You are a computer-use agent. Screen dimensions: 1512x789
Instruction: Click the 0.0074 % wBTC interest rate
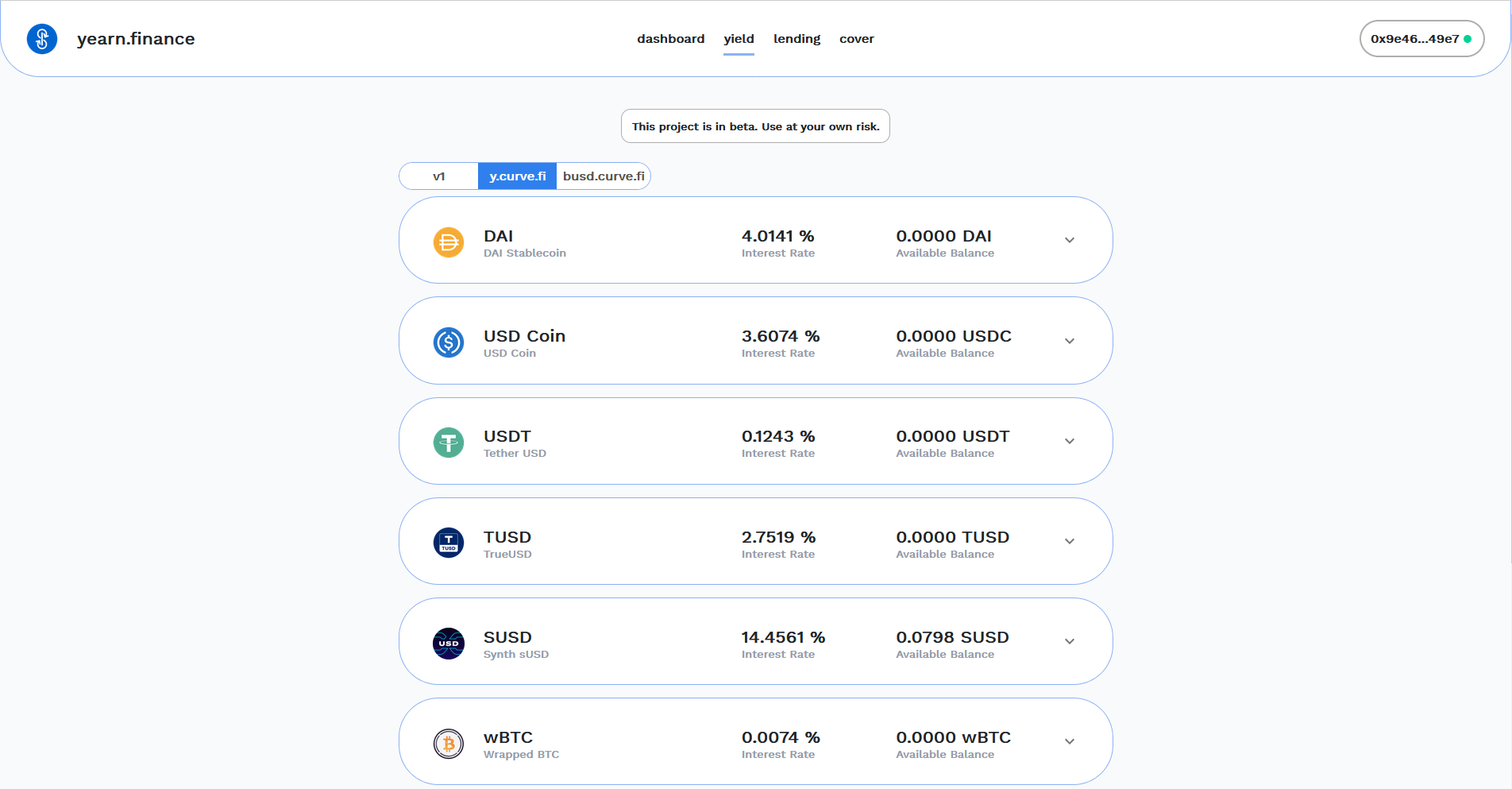click(781, 737)
